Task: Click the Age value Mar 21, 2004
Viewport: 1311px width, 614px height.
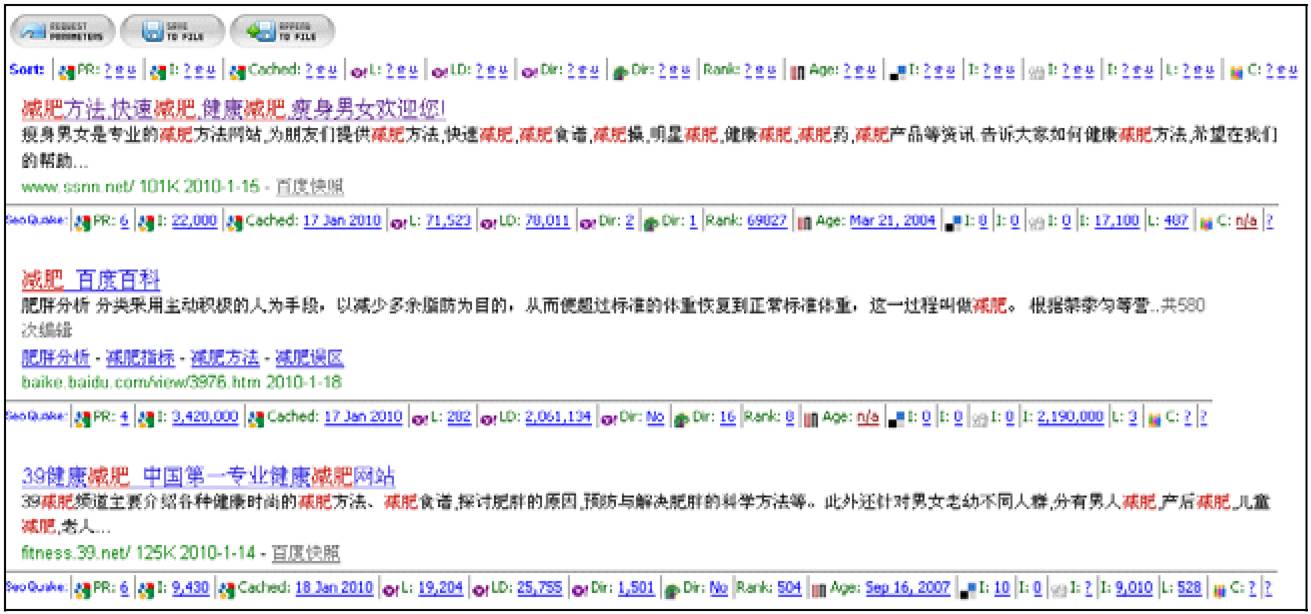Action: [x=894, y=222]
